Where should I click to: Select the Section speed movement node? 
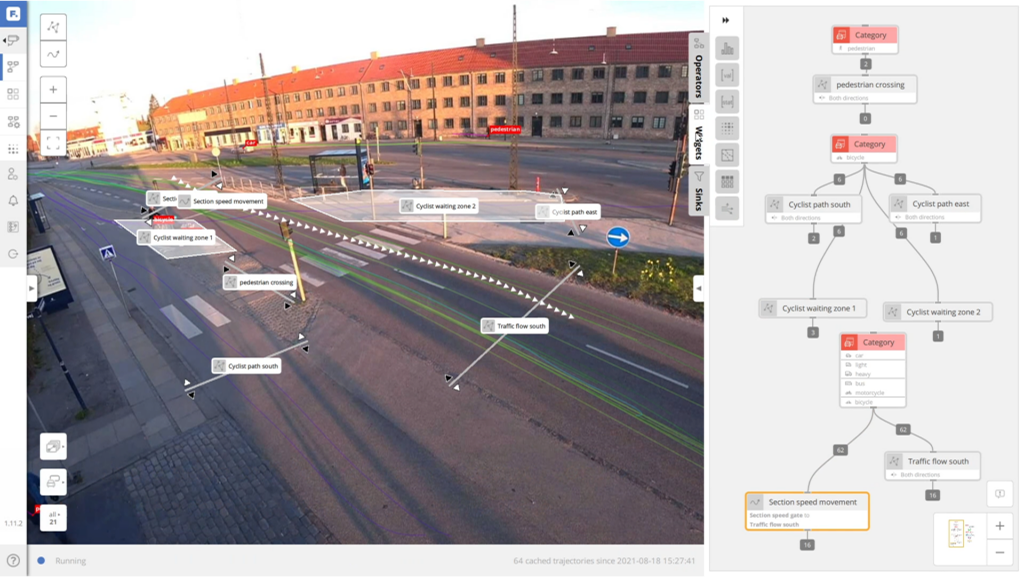click(x=806, y=502)
